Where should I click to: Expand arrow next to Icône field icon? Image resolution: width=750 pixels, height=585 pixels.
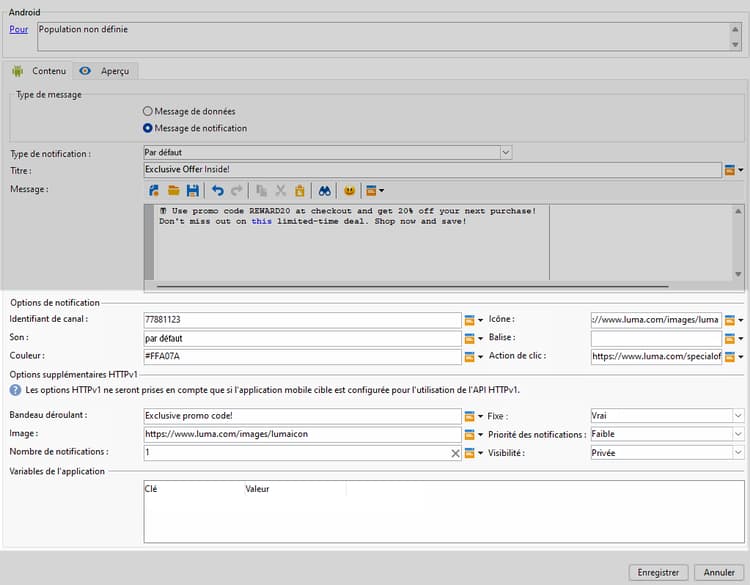[740, 320]
